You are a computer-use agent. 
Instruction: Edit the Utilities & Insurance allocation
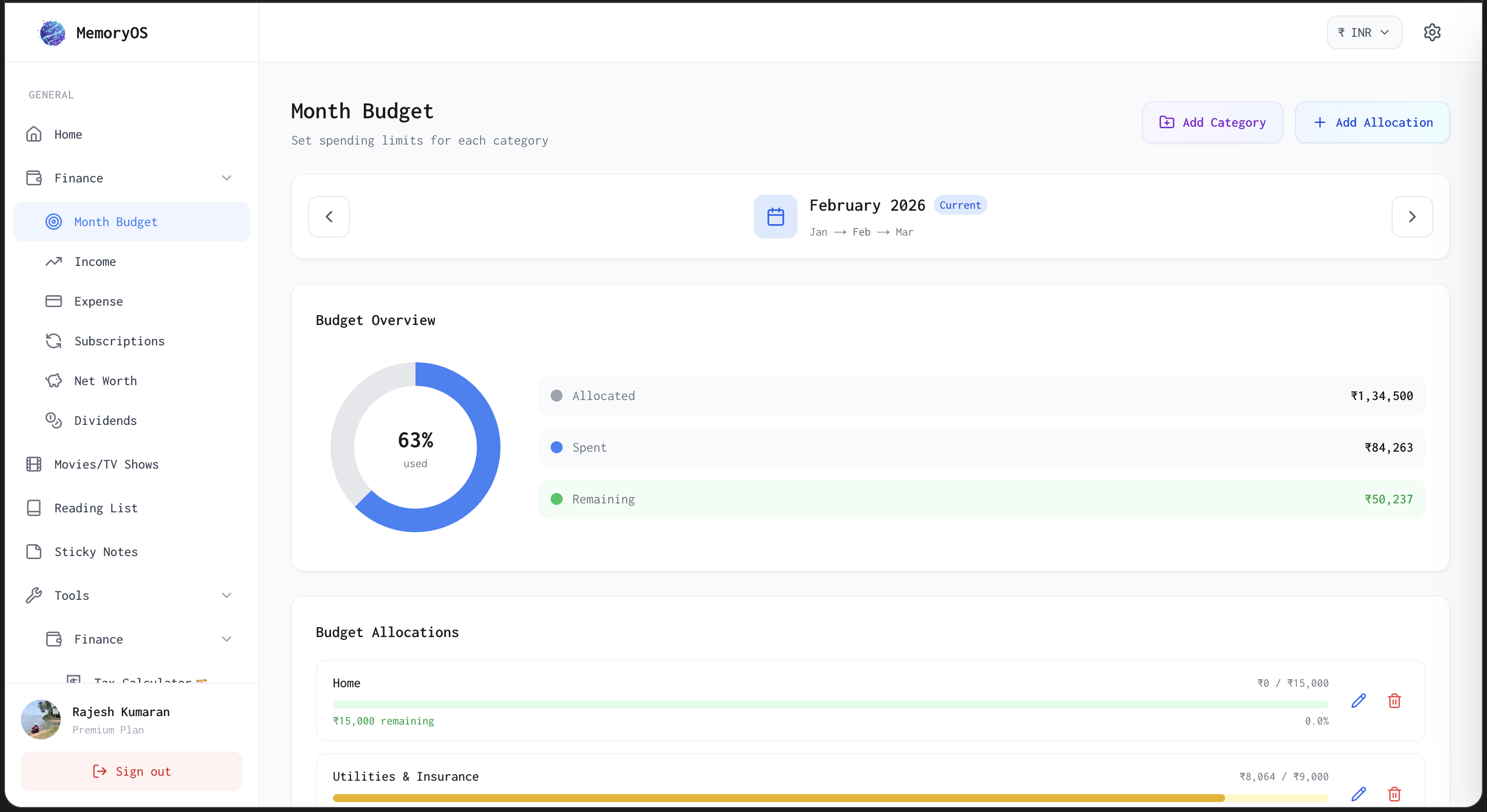pos(1358,794)
